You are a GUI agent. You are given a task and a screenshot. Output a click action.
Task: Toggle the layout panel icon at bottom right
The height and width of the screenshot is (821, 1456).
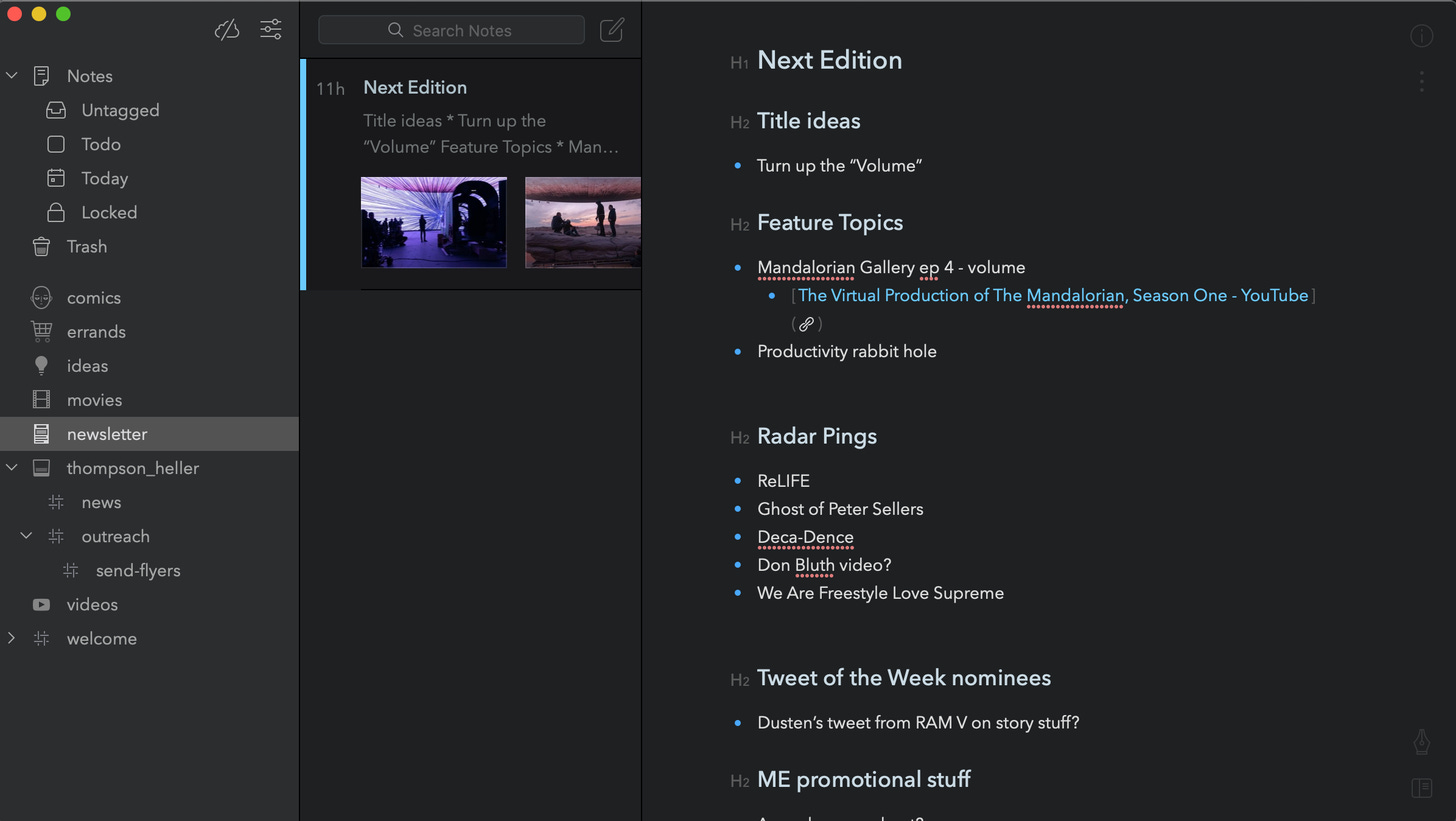[x=1421, y=788]
